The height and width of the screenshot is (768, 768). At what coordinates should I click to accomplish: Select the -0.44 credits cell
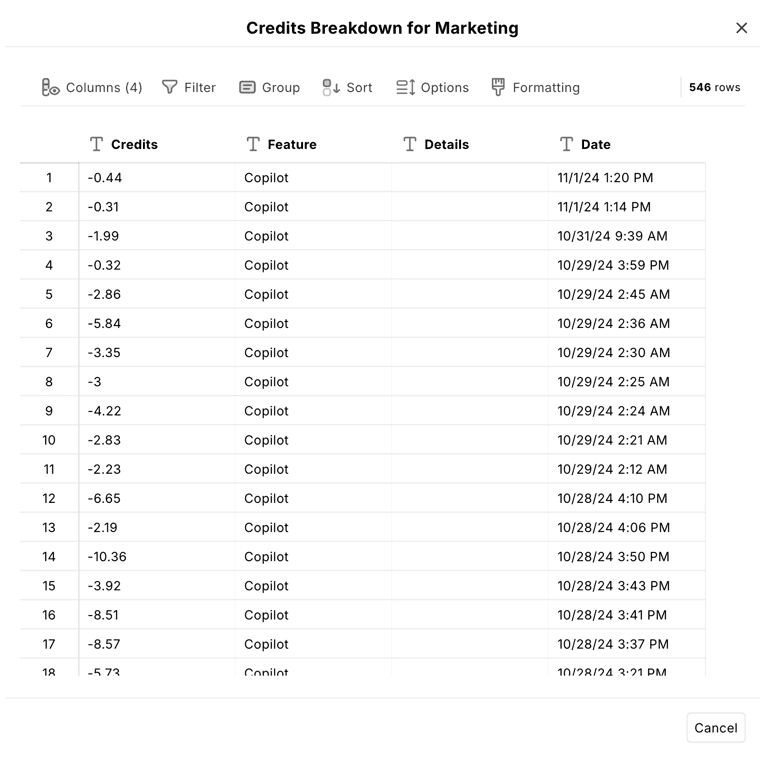(157, 177)
